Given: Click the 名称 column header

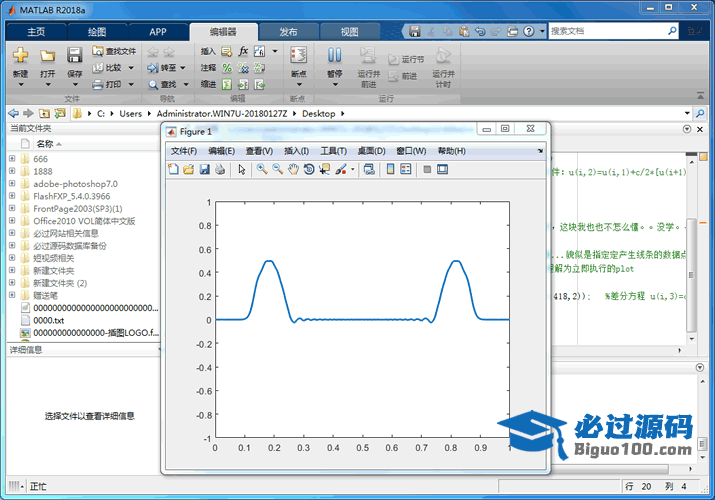Looking at the screenshot, I should pyautogui.click(x=45, y=144).
